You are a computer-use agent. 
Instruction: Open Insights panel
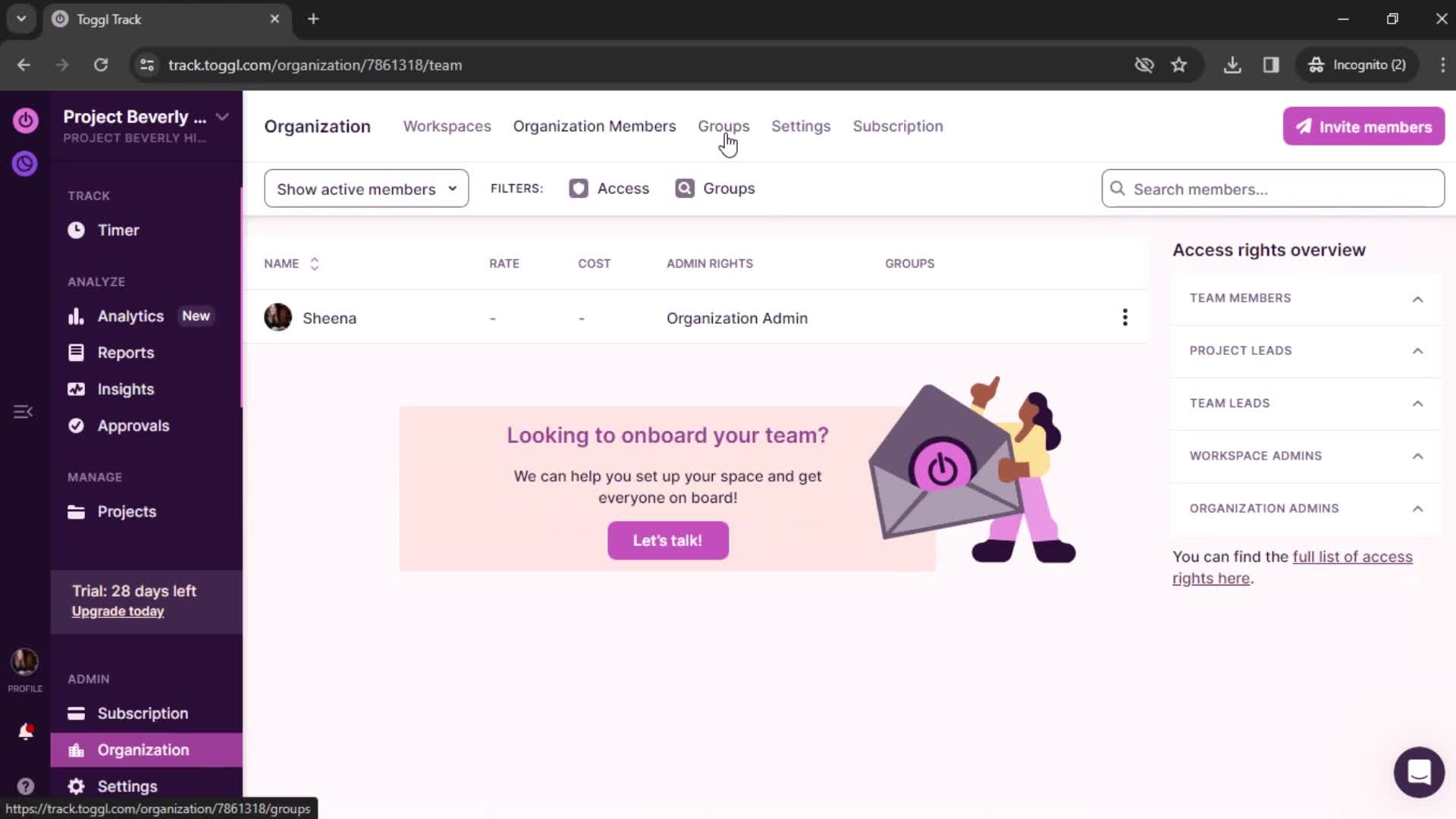point(125,388)
